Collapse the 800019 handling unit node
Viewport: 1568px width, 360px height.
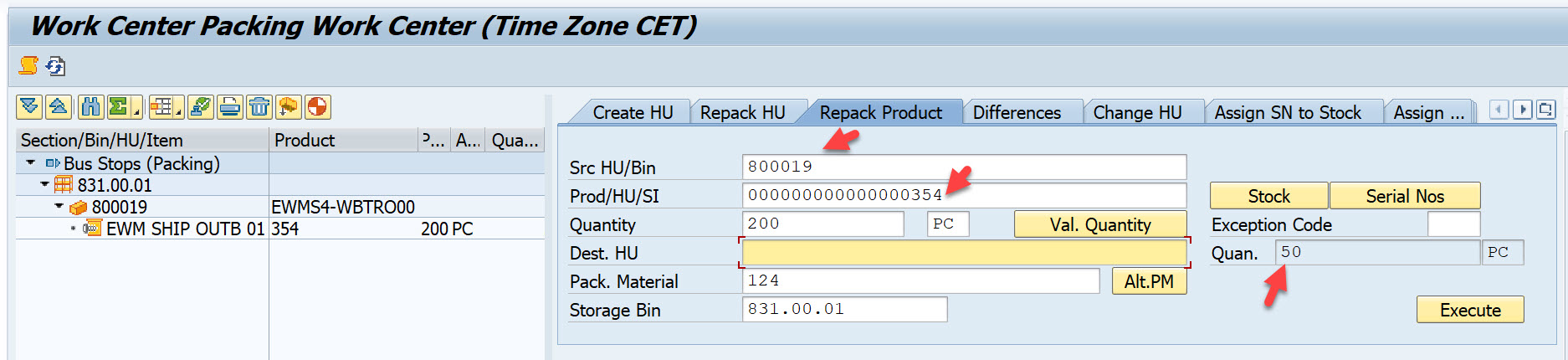[x=59, y=207]
